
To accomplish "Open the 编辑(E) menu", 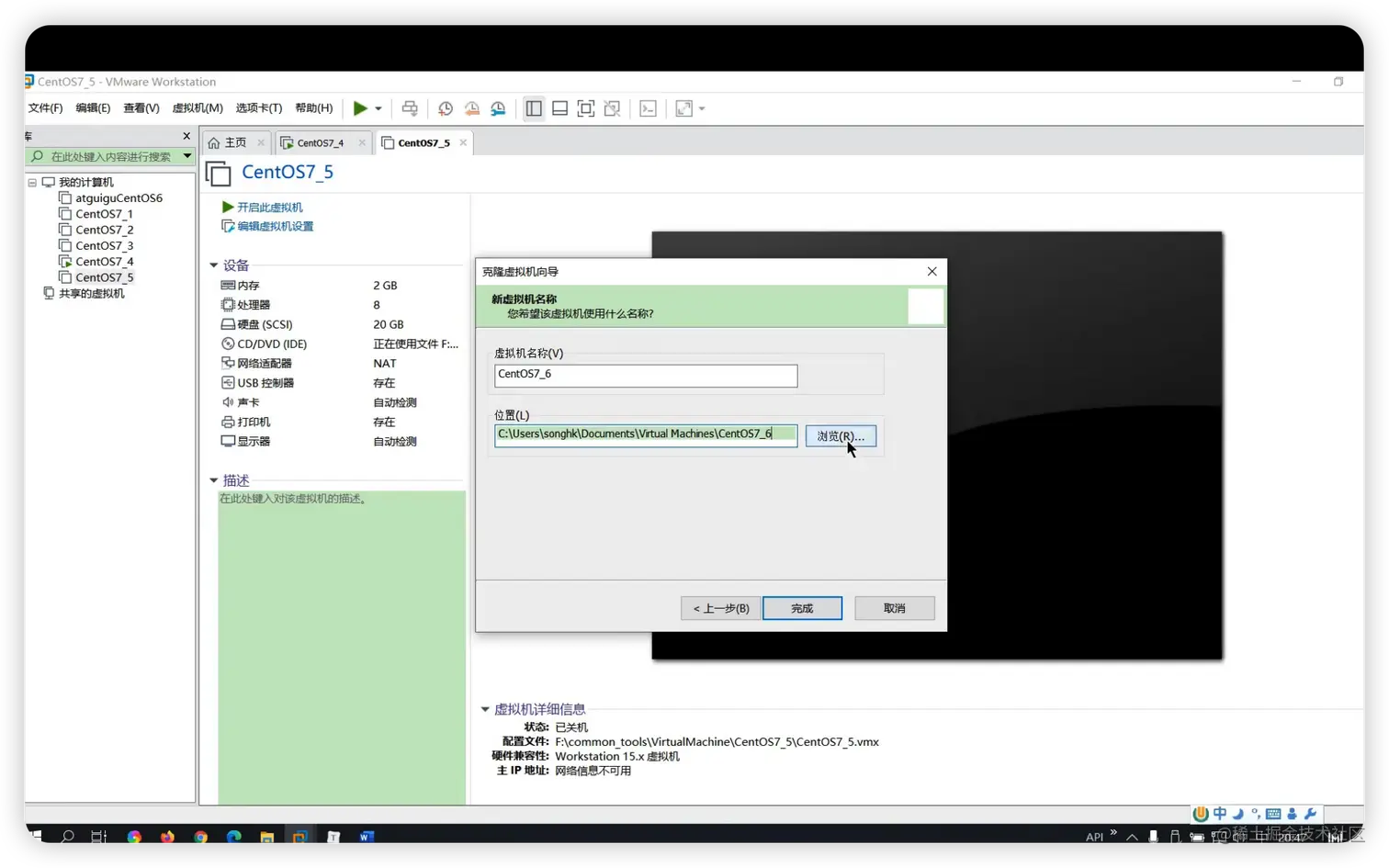I will (x=93, y=108).
